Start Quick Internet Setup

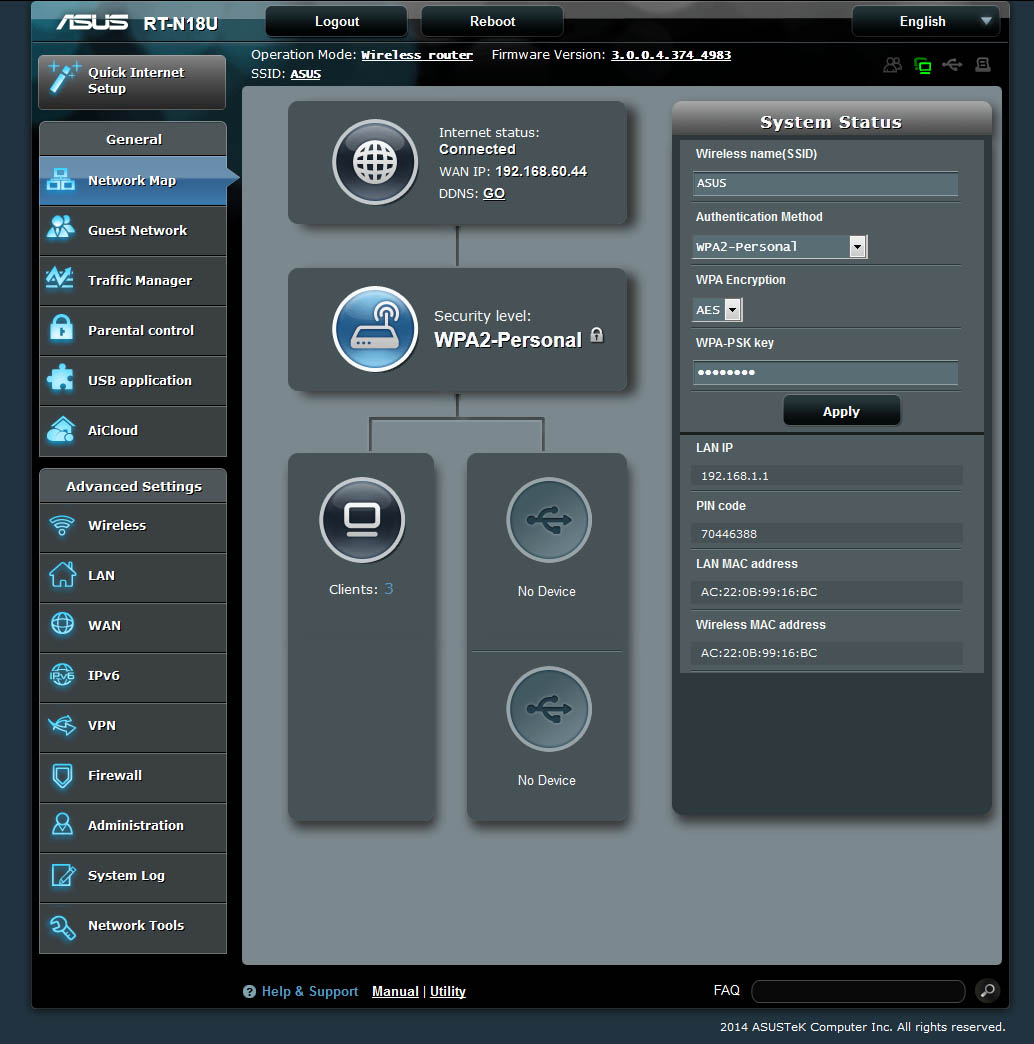click(x=132, y=81)
